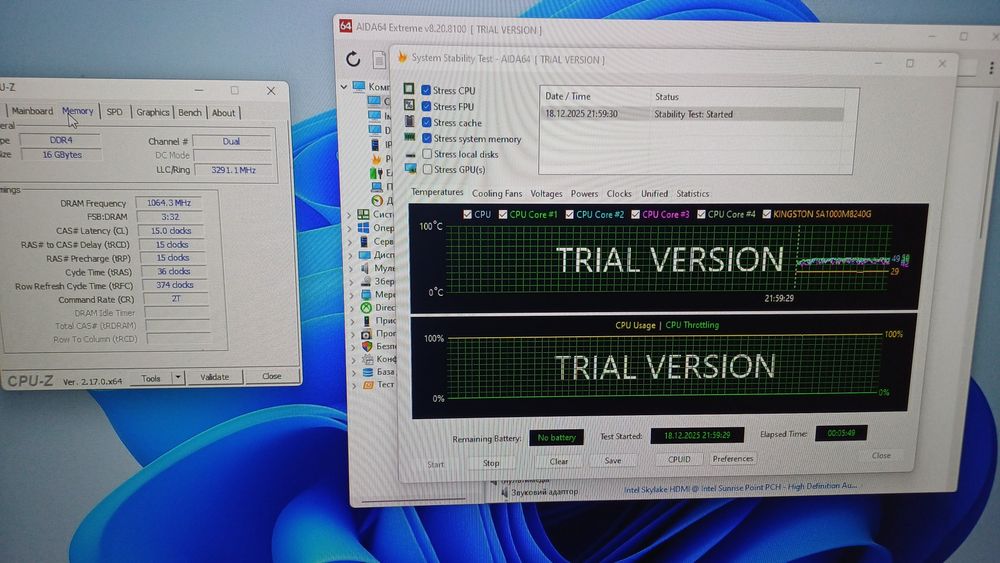This screenshot has height=563, width=1000.
Task: Click Validate in CPU-Z
Action: [215, 377]
